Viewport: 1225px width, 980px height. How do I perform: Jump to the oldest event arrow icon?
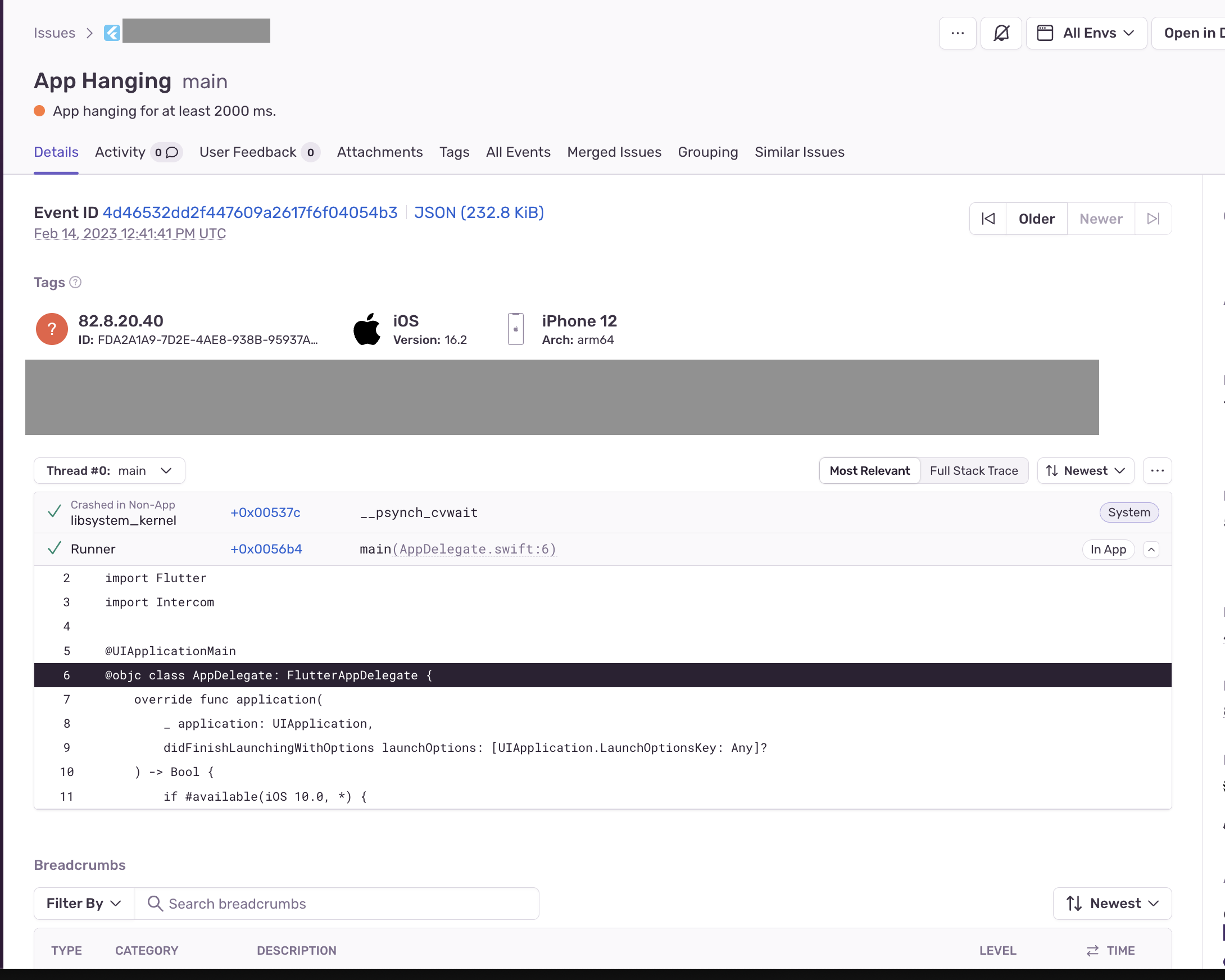[988, 218]
